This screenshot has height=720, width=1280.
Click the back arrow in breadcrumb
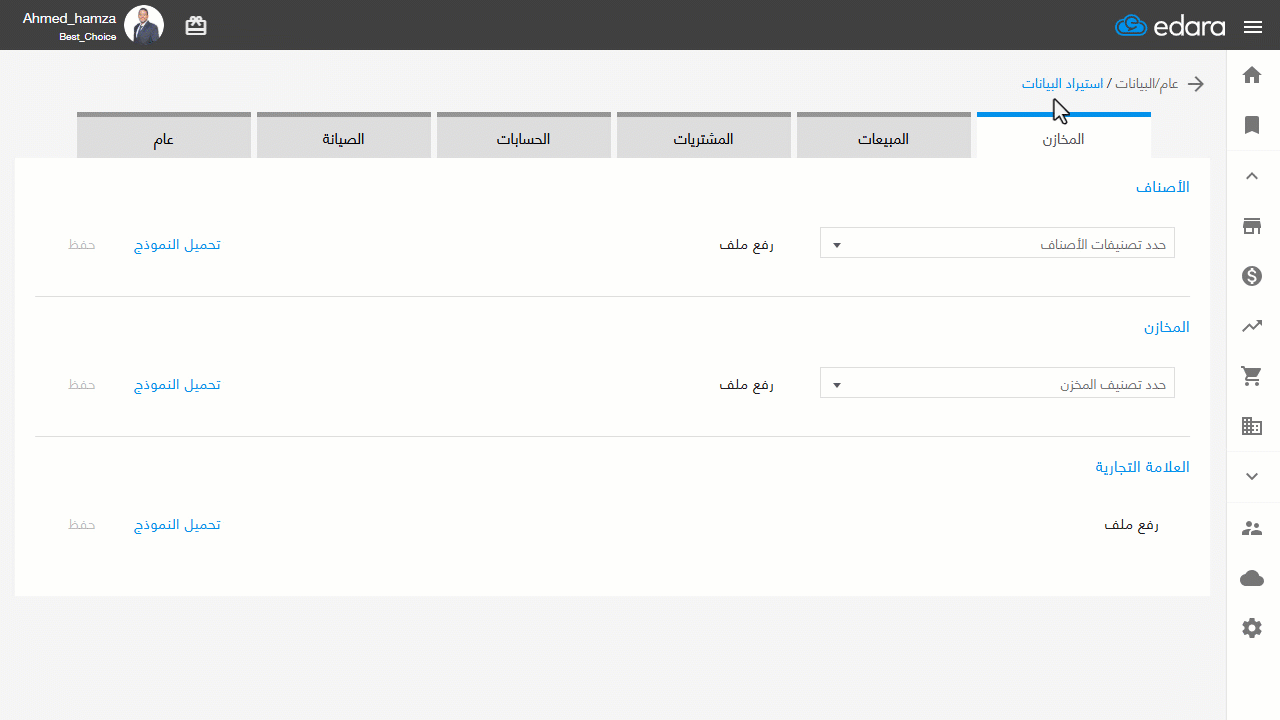point(1196,84)
